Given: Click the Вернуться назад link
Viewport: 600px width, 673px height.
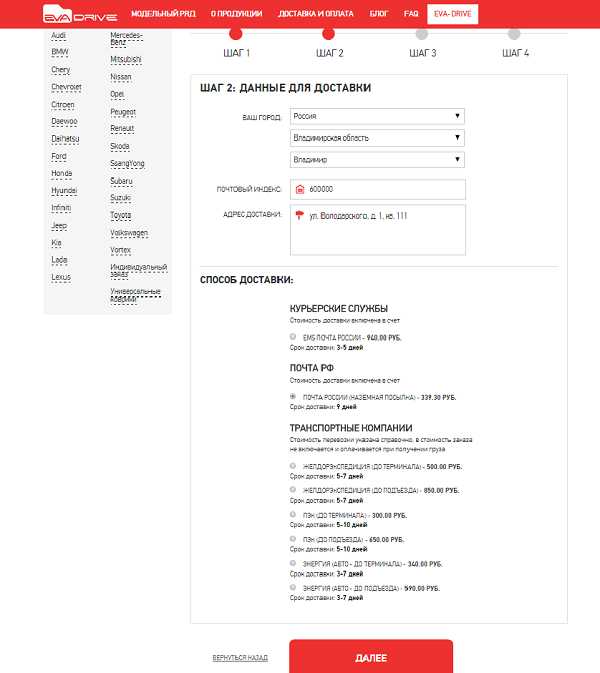Looking at the screenshot, I should click(240, 658).
